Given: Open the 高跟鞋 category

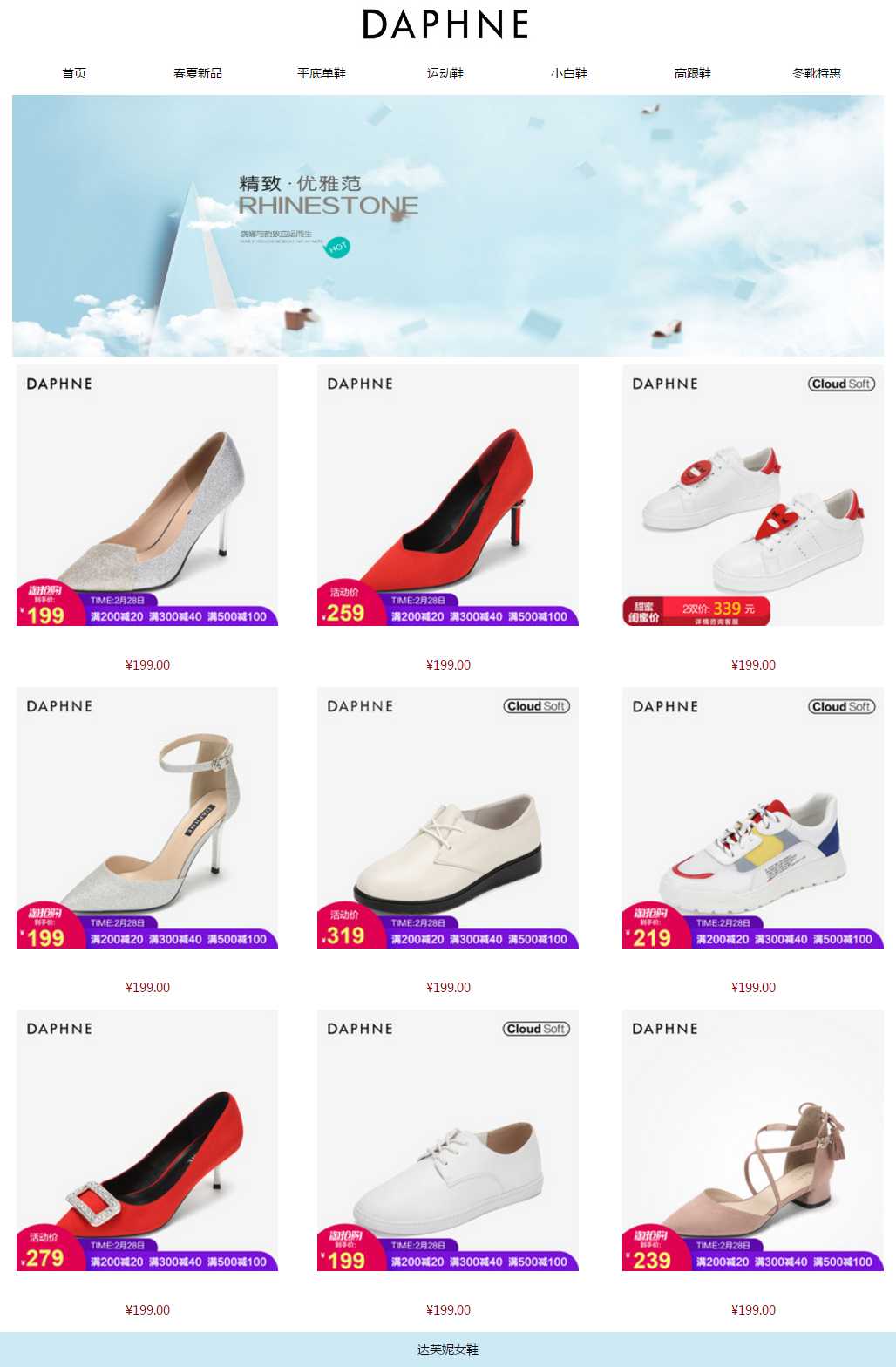Looking at the screenshot, I should coord(693,73).
